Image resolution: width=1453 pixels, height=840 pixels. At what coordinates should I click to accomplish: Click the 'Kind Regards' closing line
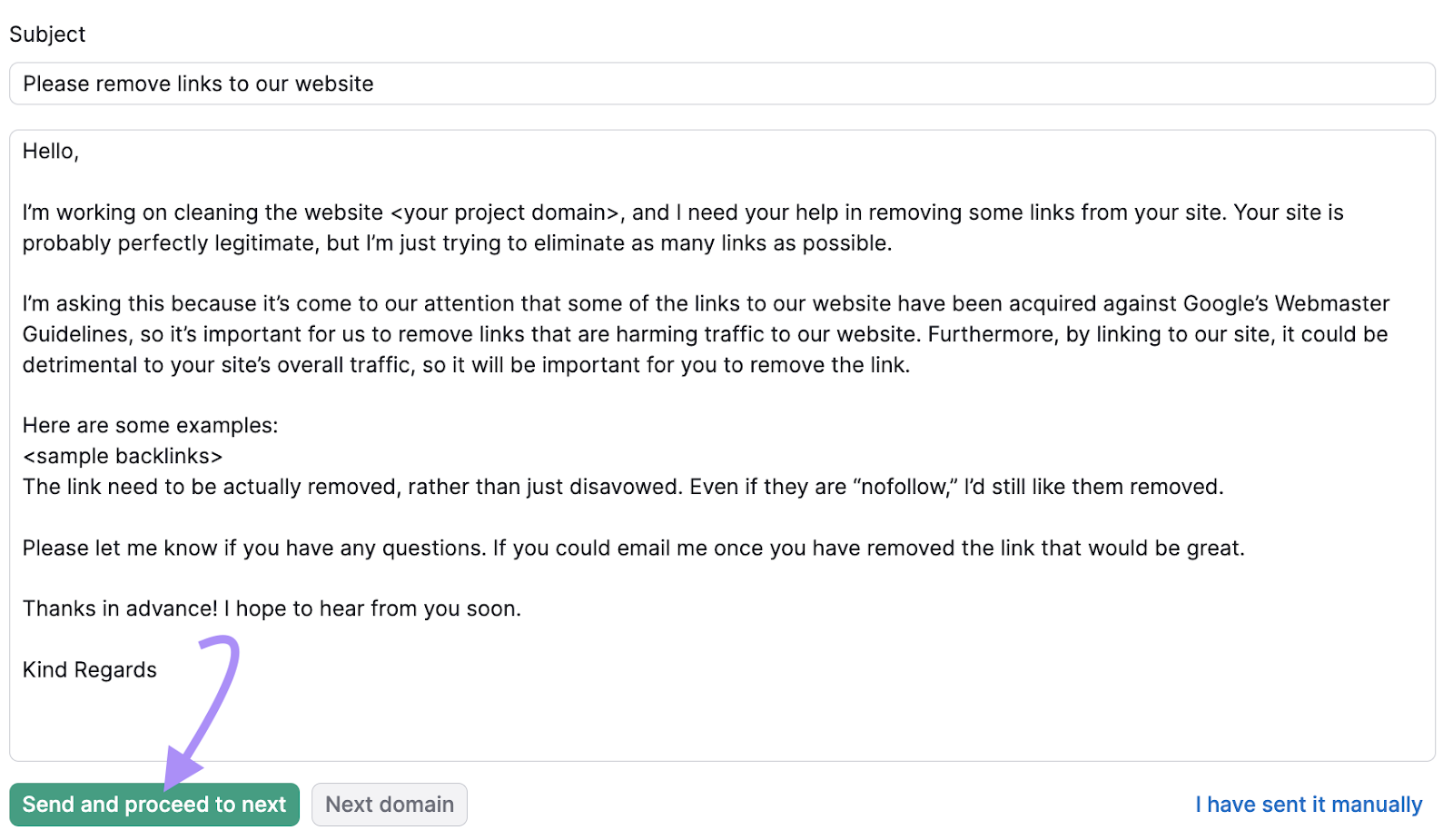[89, 669]
